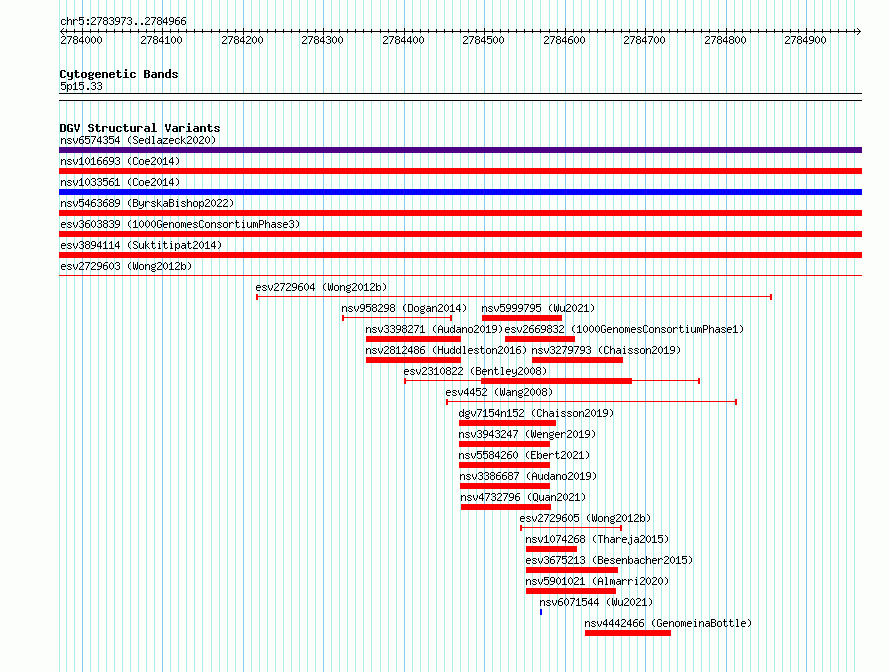Select the purple nsv6574354 variant bar
The height and width of the screenshot is (672, 890).
point(460,150)
